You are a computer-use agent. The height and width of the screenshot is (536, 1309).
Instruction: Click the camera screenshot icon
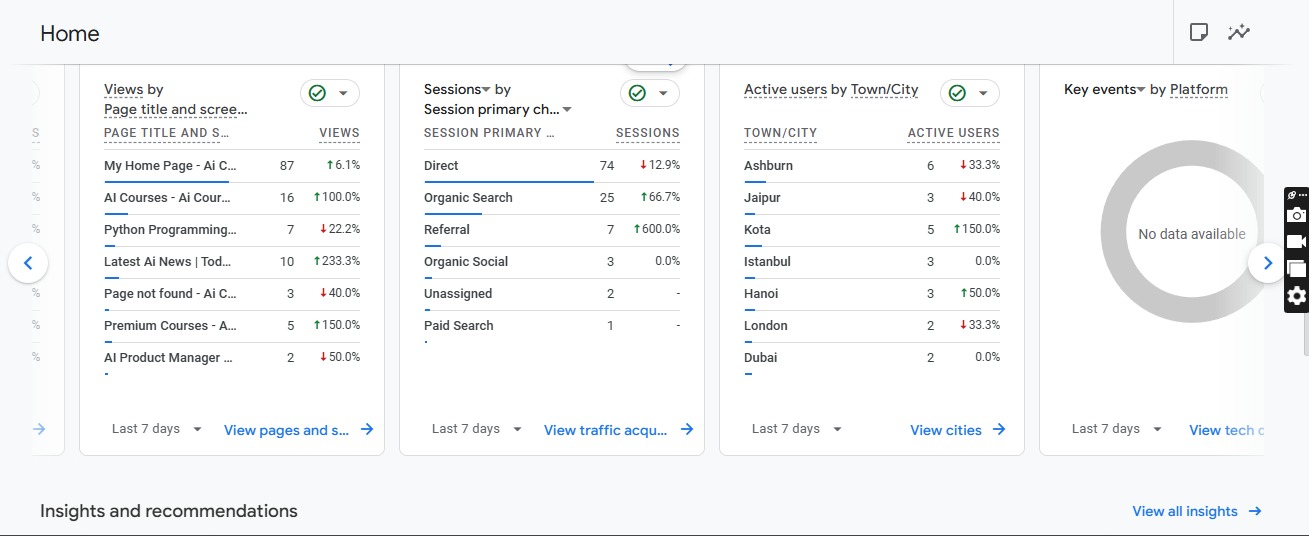(1296, 215)
